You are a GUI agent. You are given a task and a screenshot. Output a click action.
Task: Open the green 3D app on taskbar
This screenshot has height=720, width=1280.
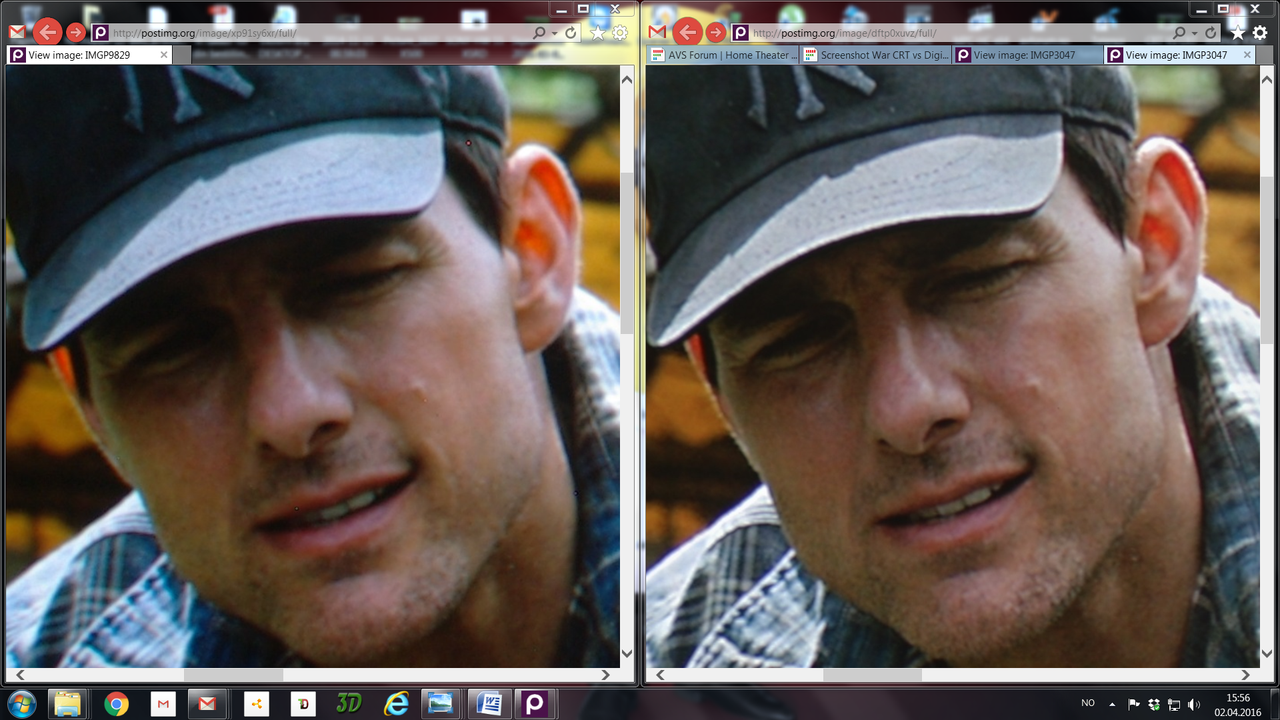pos(348,704)
